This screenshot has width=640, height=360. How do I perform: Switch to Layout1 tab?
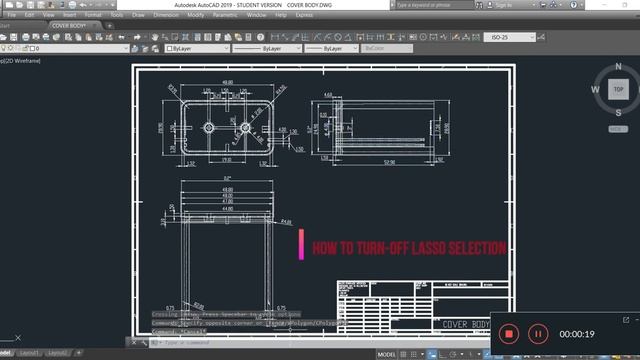tap(29, 353)
